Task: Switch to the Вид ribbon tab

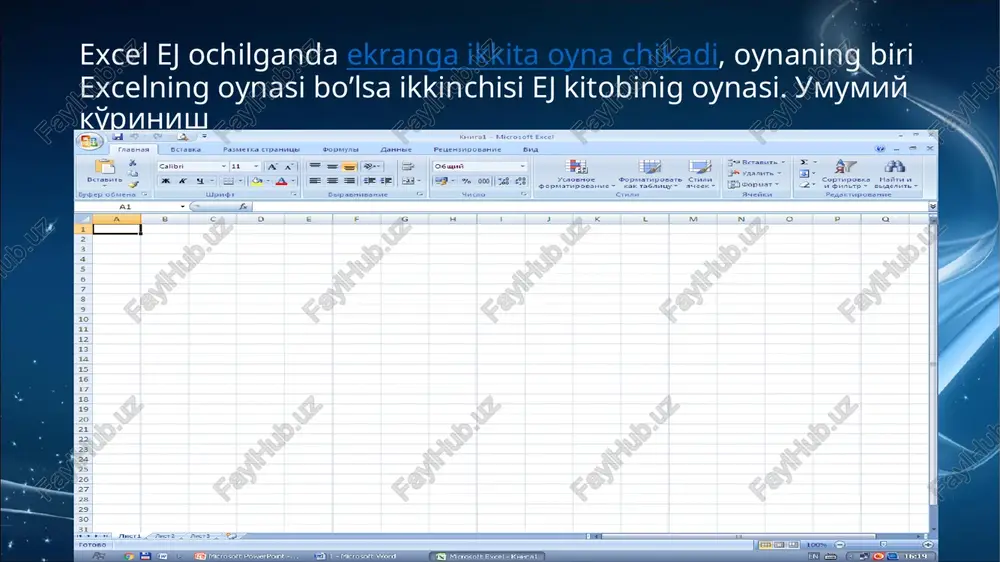Action: coord(531,149)
